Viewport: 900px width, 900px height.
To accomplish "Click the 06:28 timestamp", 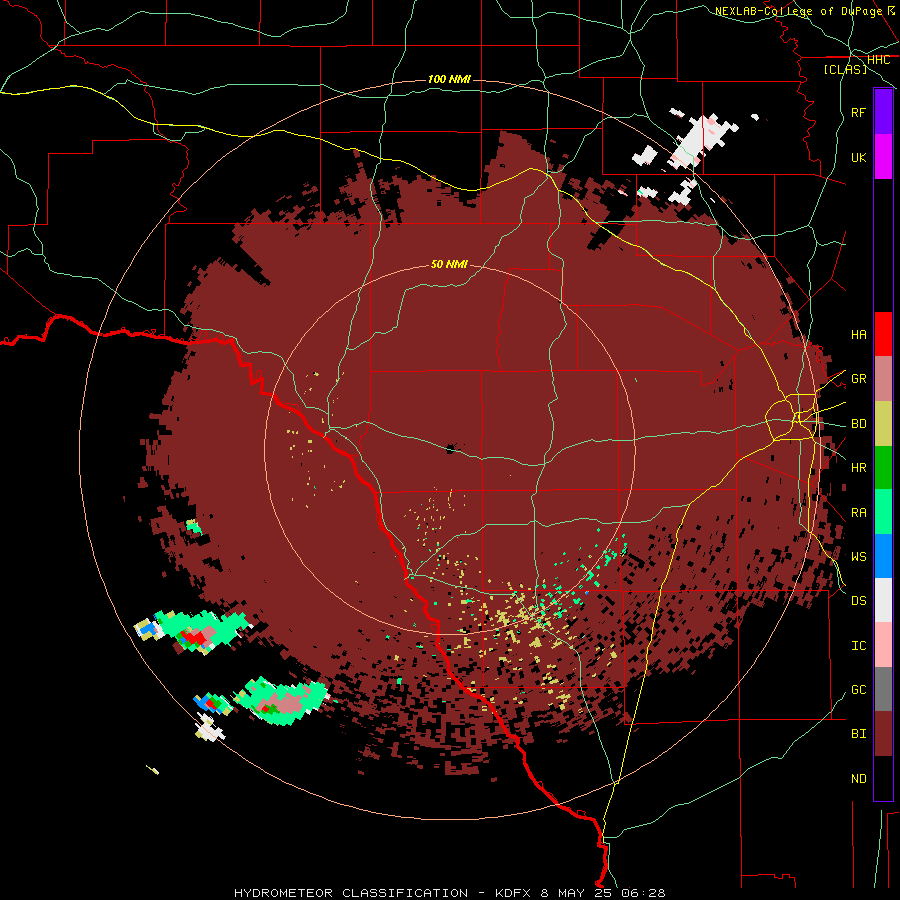I will coord(643,893).
